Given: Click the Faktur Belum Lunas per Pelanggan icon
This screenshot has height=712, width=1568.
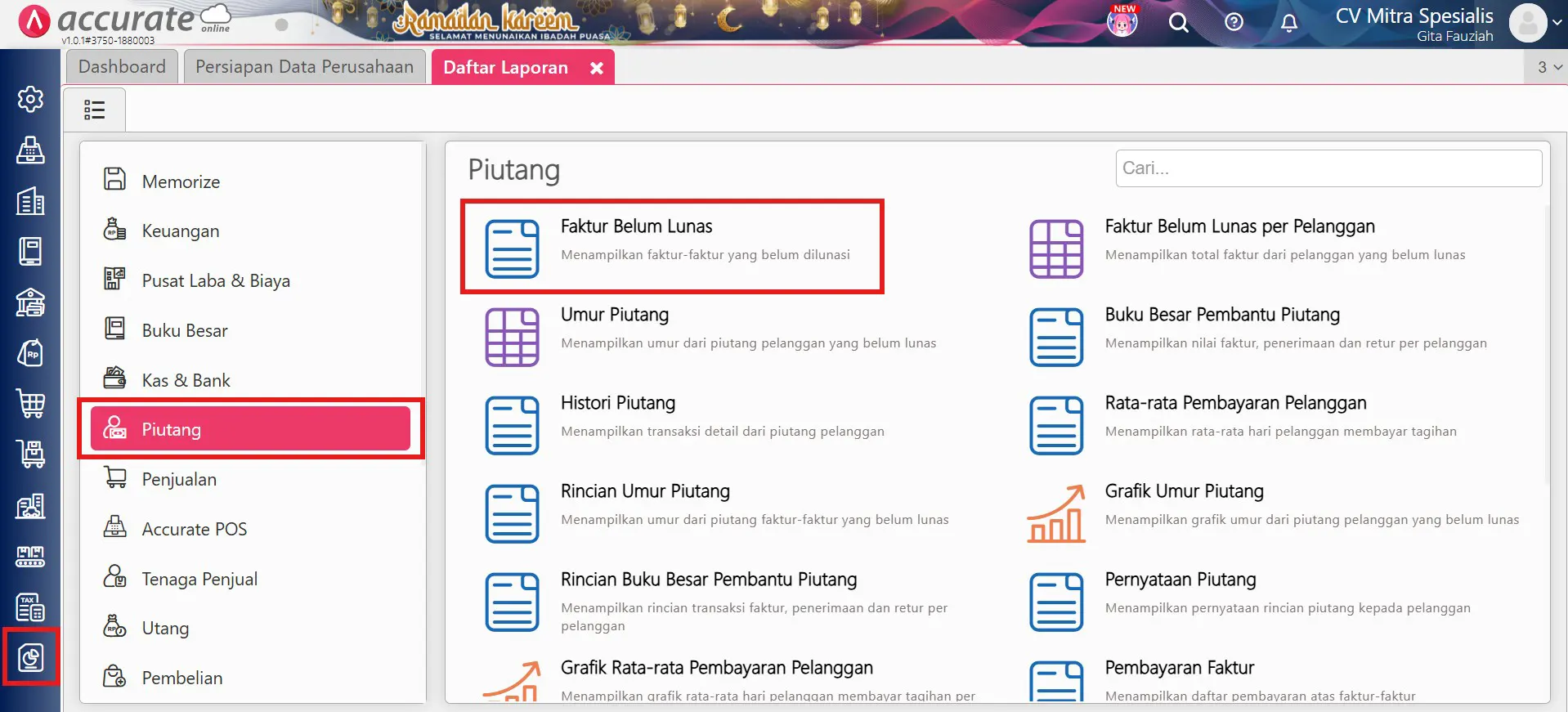Looking at the screenshot, I should tap(1056, 249).
